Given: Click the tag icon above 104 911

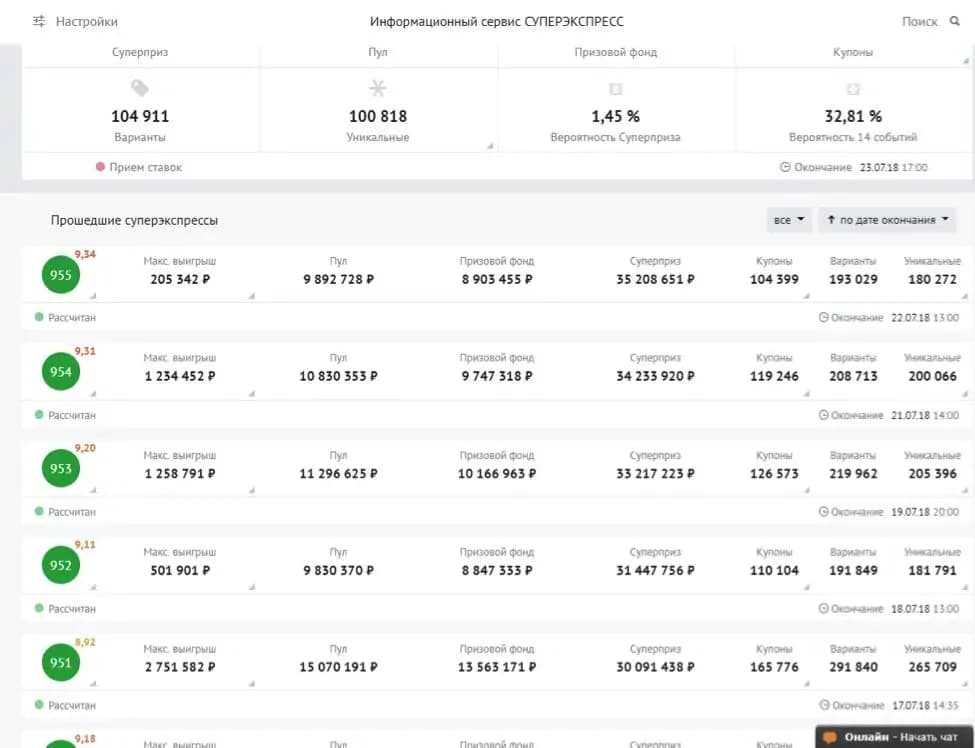Looking at the screenshot, I should [140, 88].
